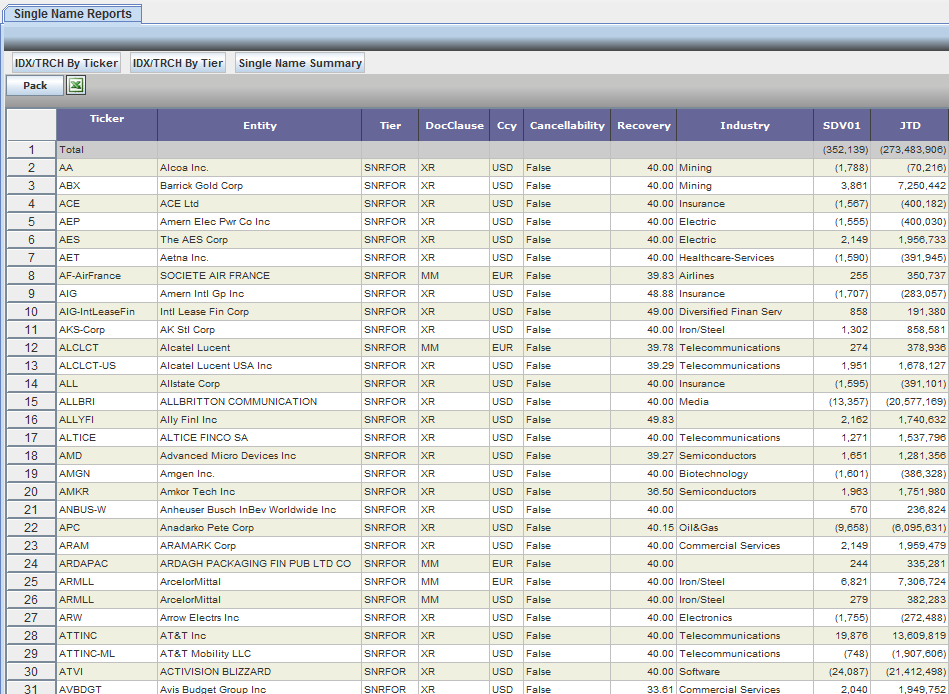
Task: Open the Single Name Reports tab
Action: click(72, 13)
